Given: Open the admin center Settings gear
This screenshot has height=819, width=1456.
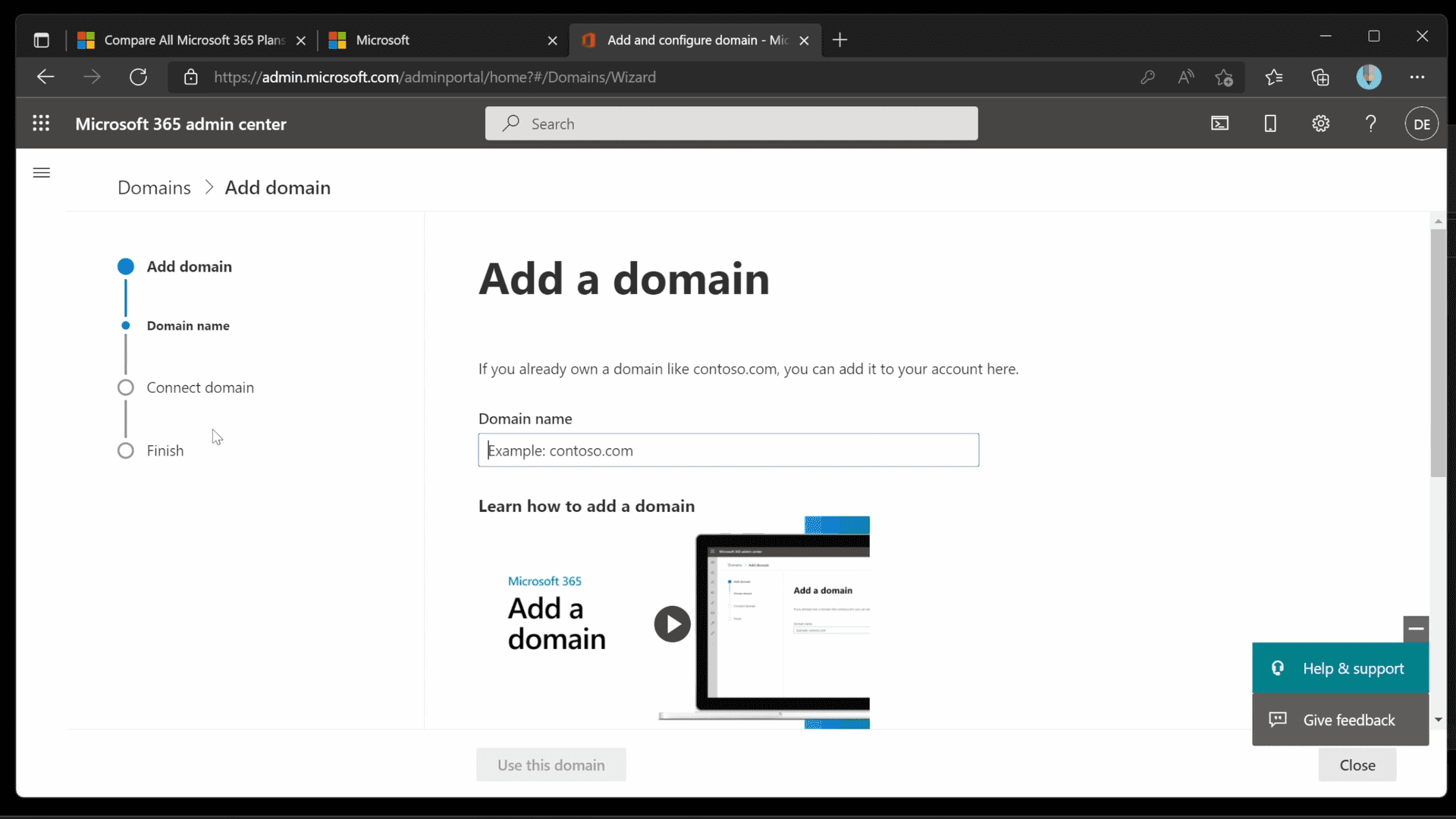Looking at the screenshot, I should click(1321, 123).
